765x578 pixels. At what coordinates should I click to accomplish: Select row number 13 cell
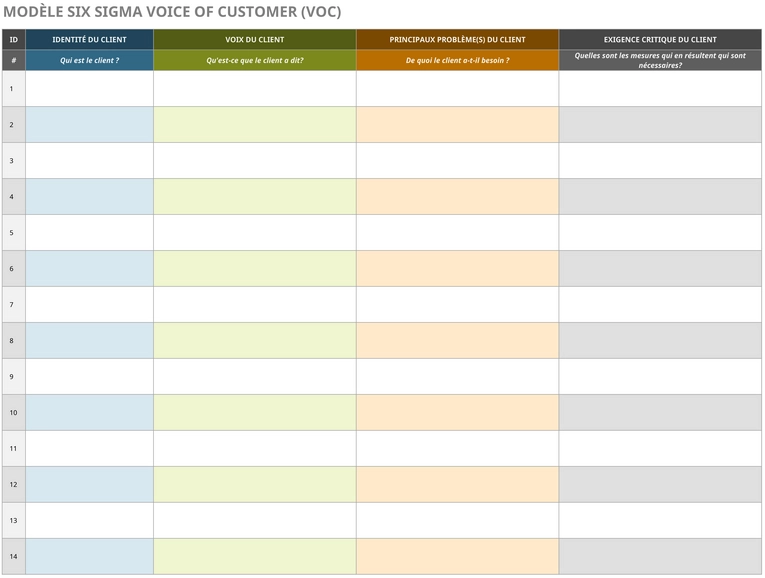pos(14,520)
